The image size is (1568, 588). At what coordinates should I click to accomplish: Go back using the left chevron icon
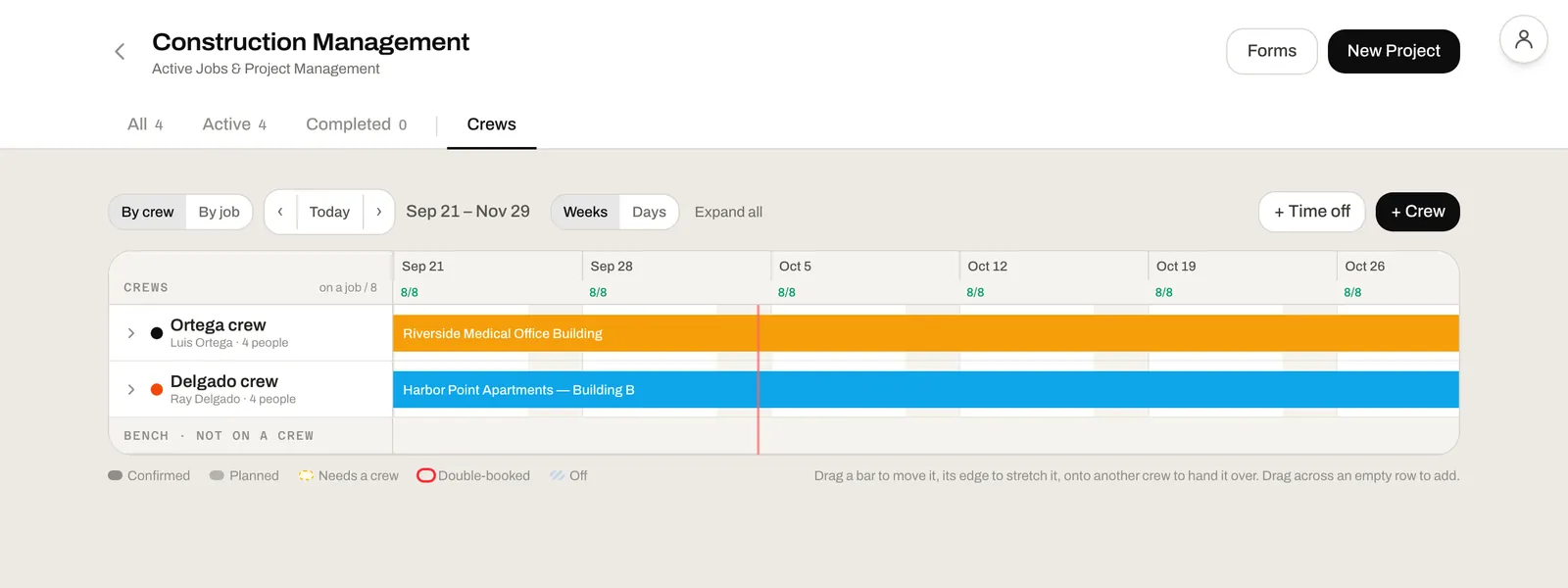120,51
